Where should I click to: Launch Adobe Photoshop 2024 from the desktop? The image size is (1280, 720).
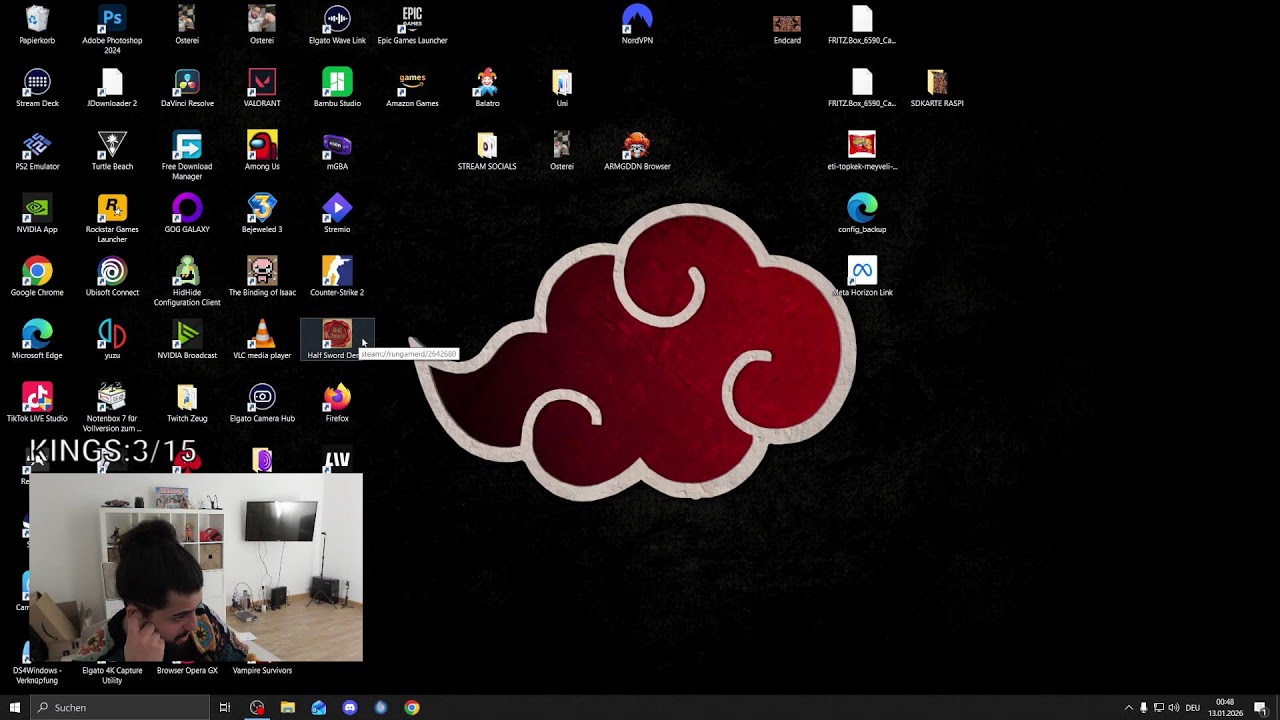pos(112,30)
